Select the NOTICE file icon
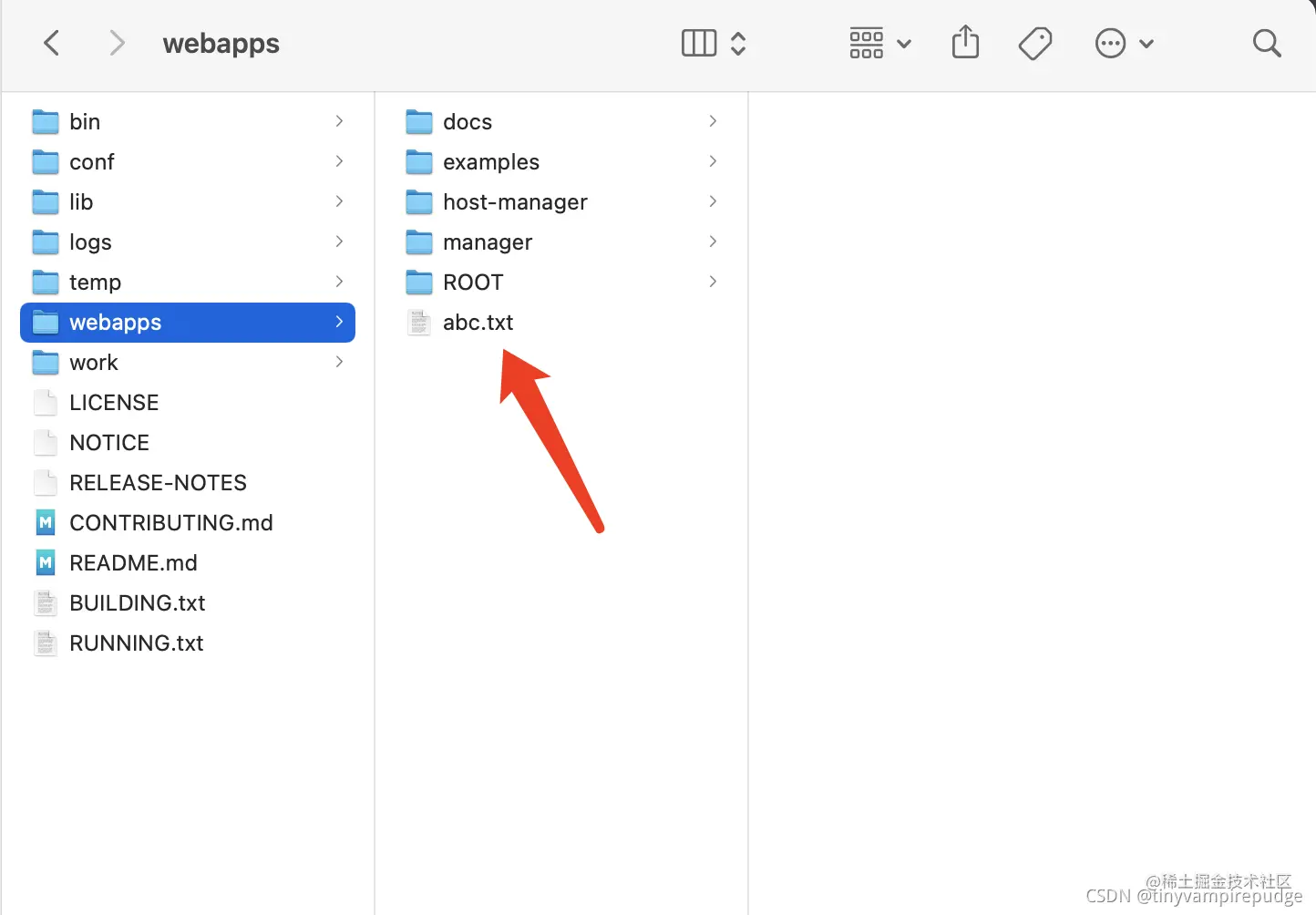This screenshot has width=1316, height=915. pyautogui.click(x=46, y=442)
